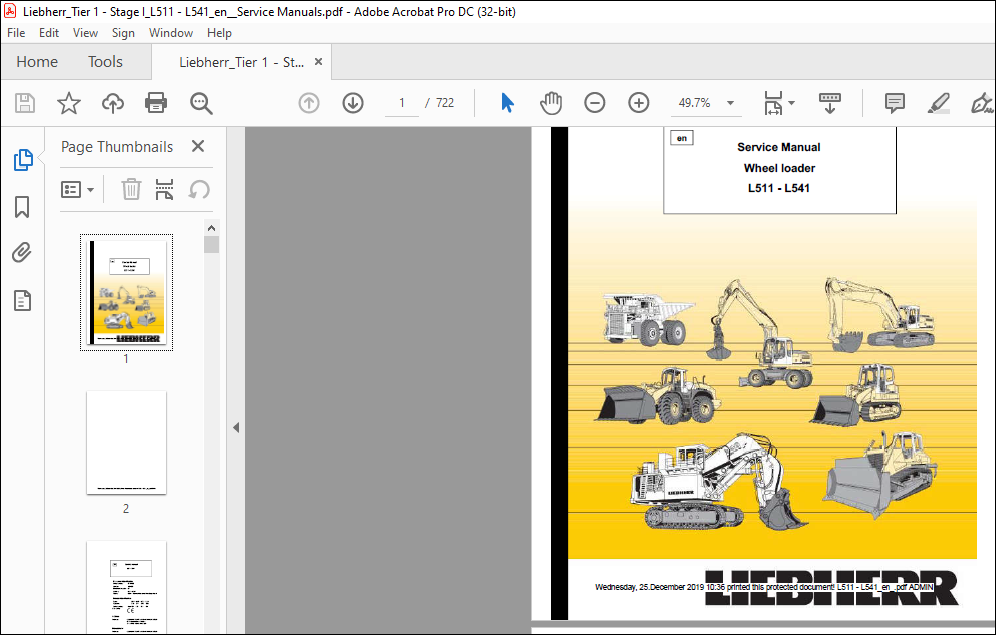
Task: Open thumbnail options menu dropdown
Action: point(77,189)
